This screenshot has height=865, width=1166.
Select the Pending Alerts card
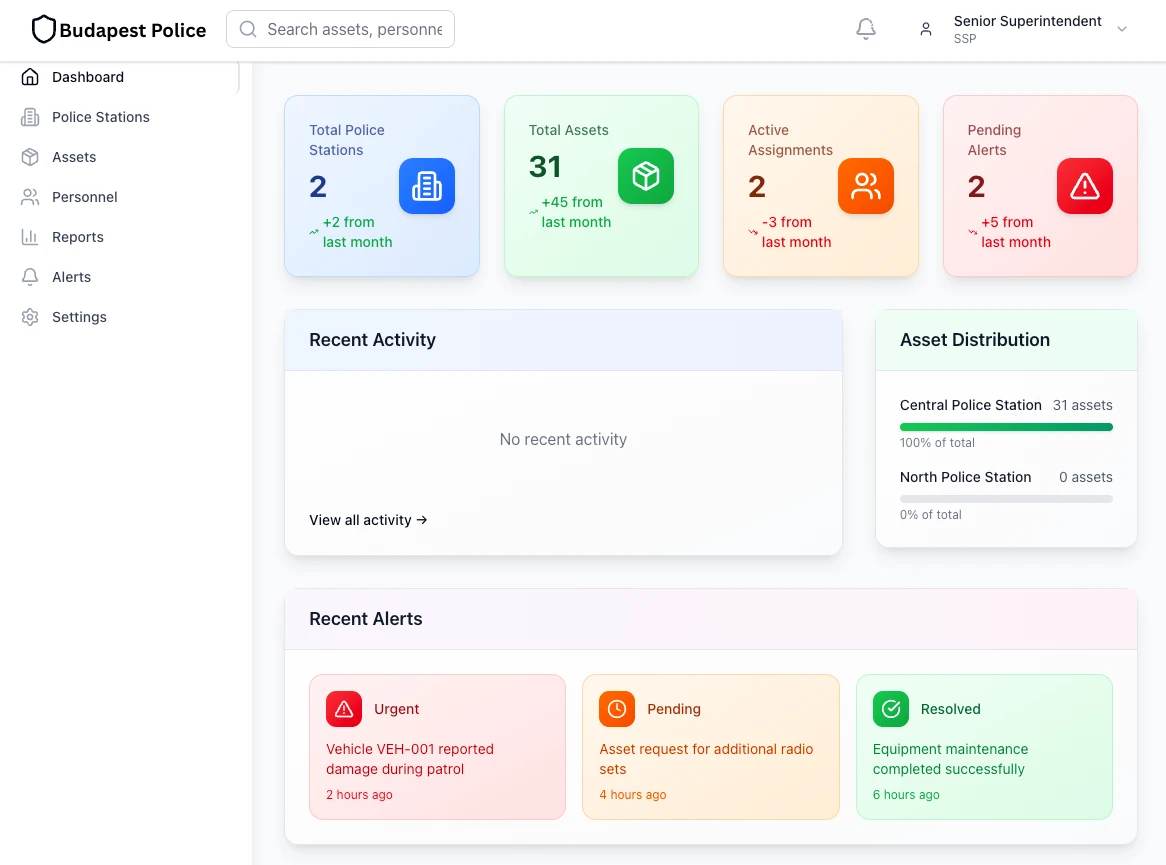1040,186
